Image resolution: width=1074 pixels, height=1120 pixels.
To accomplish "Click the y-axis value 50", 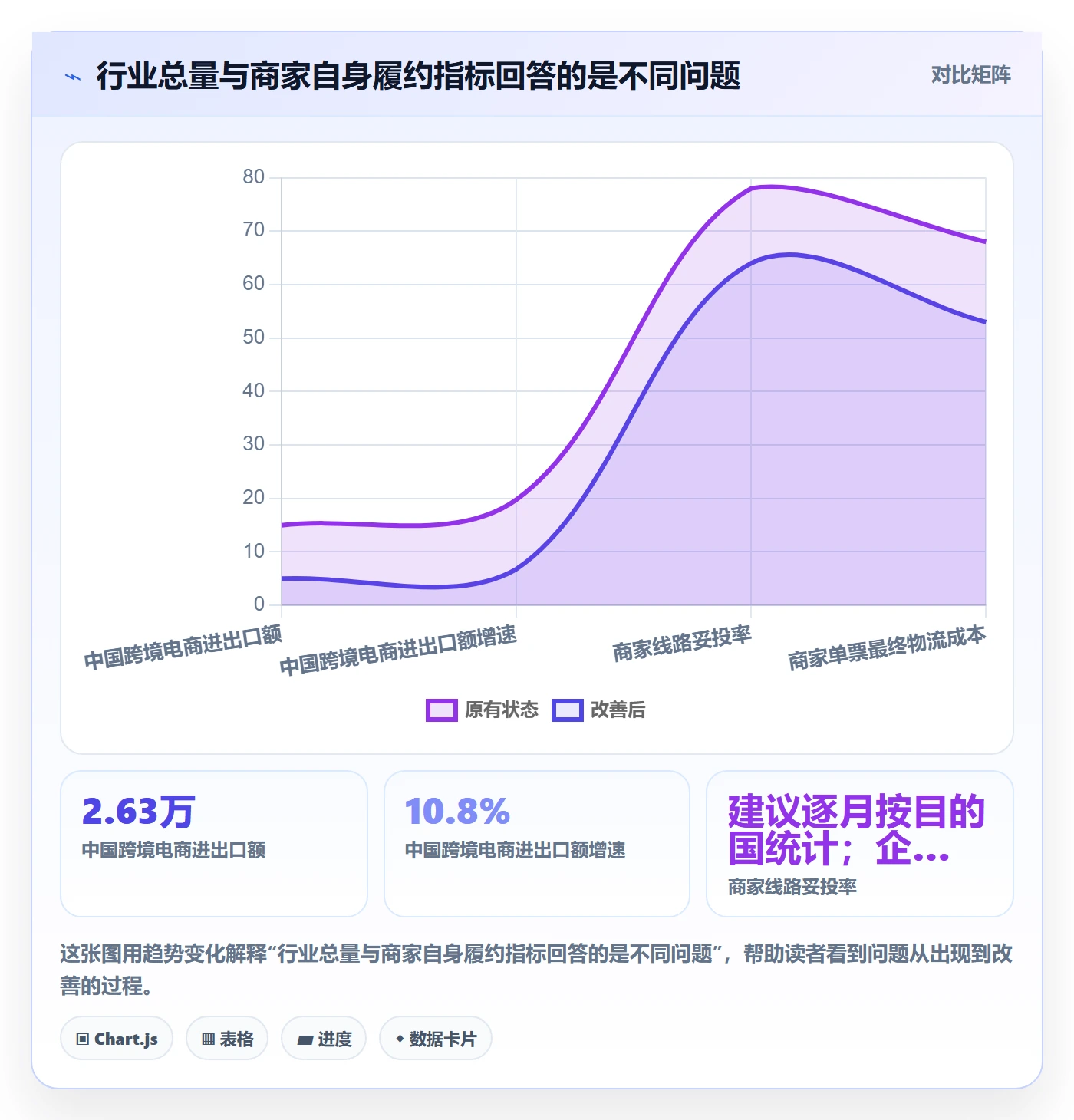I will (254, 338).
